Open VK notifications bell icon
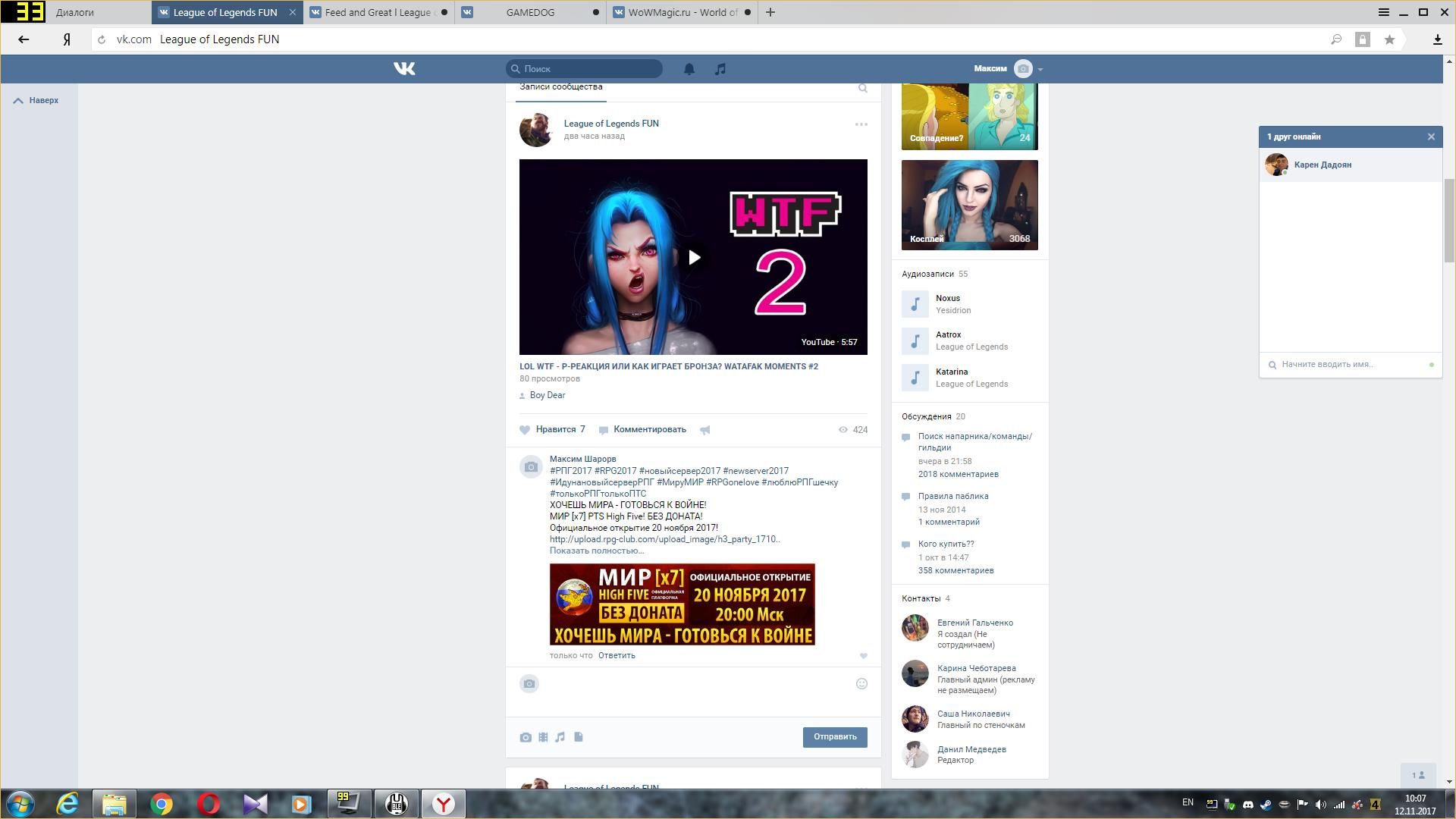 [x=689, y=69]
